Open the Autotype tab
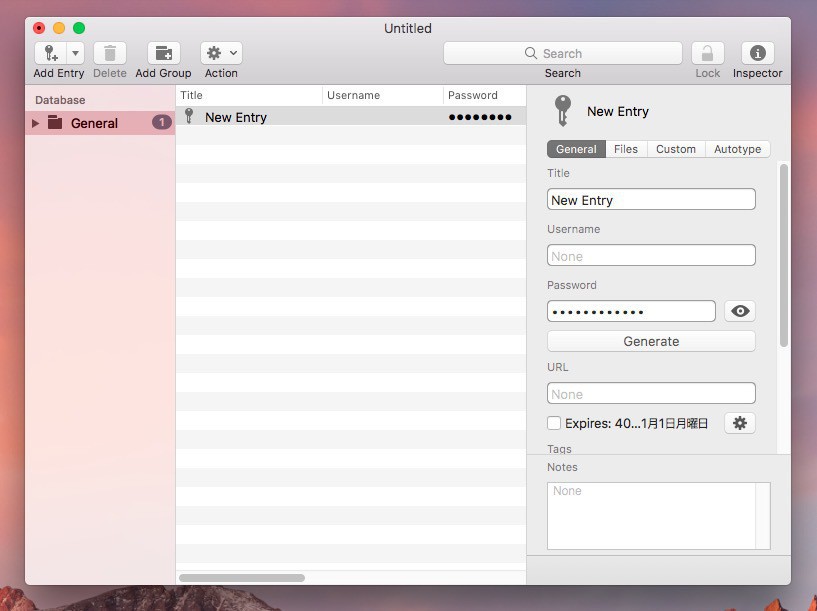 point(737,149)
